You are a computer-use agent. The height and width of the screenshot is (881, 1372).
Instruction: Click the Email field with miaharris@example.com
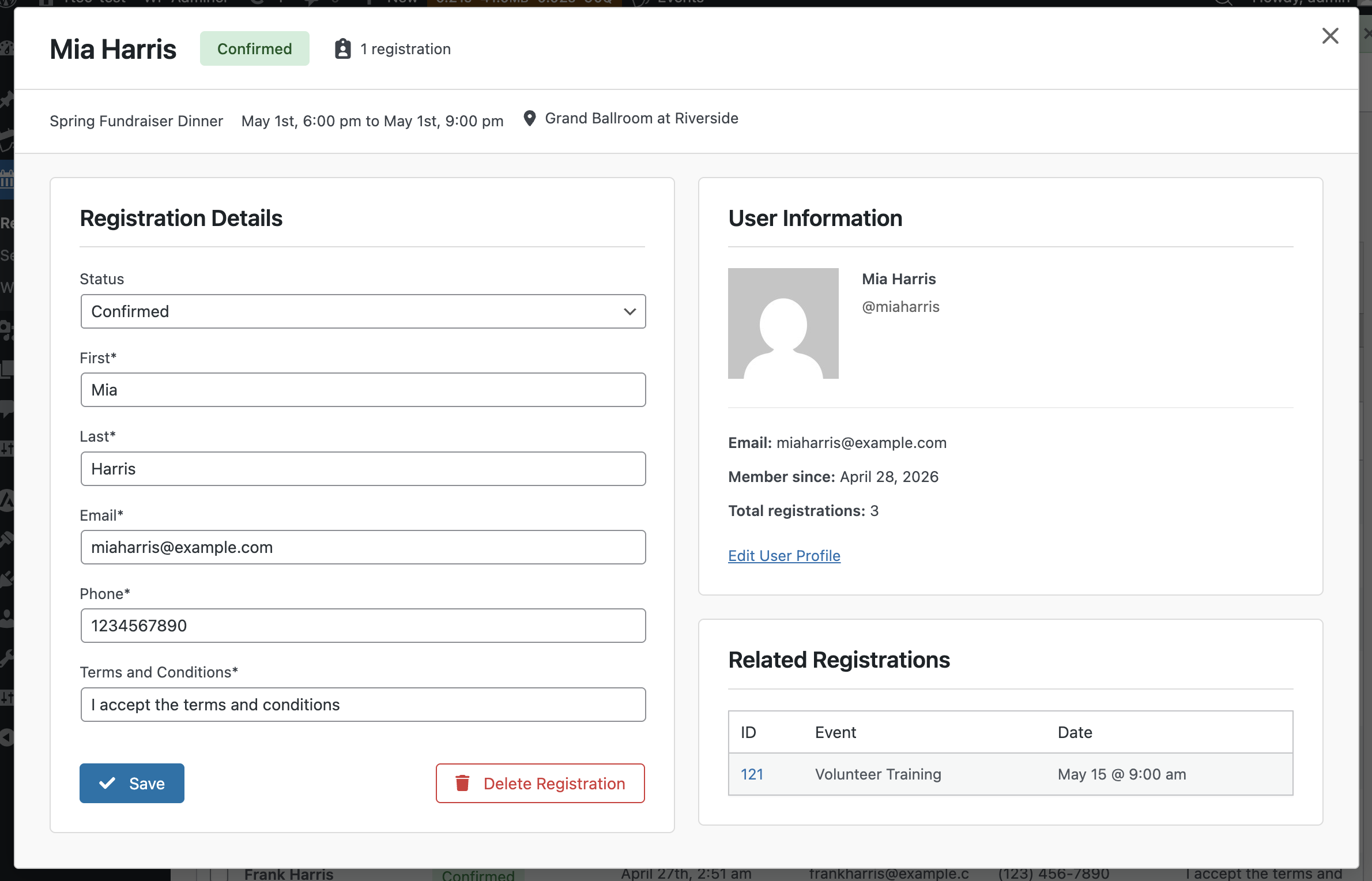pos(362,547)
